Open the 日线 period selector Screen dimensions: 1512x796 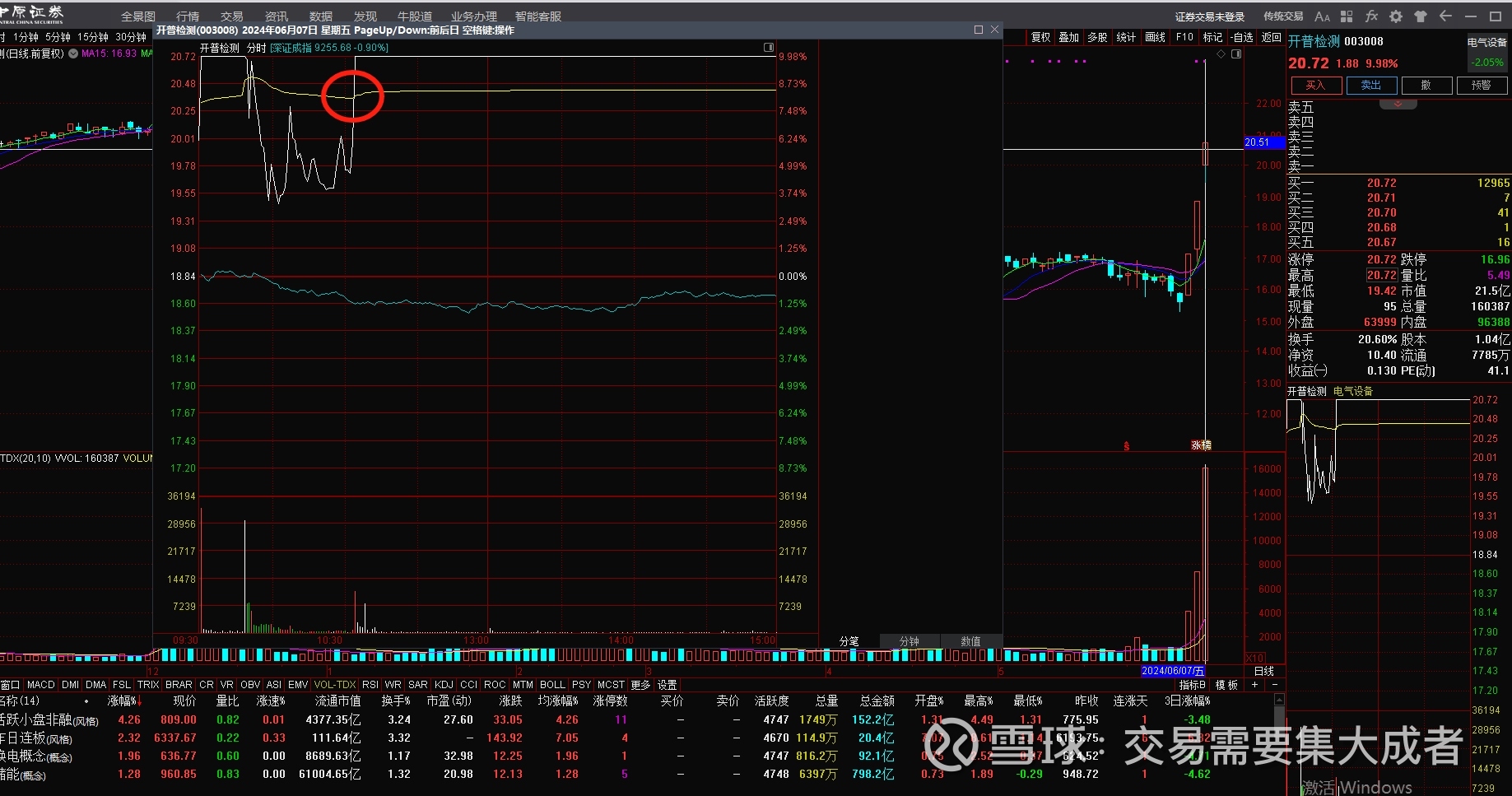1264,671
